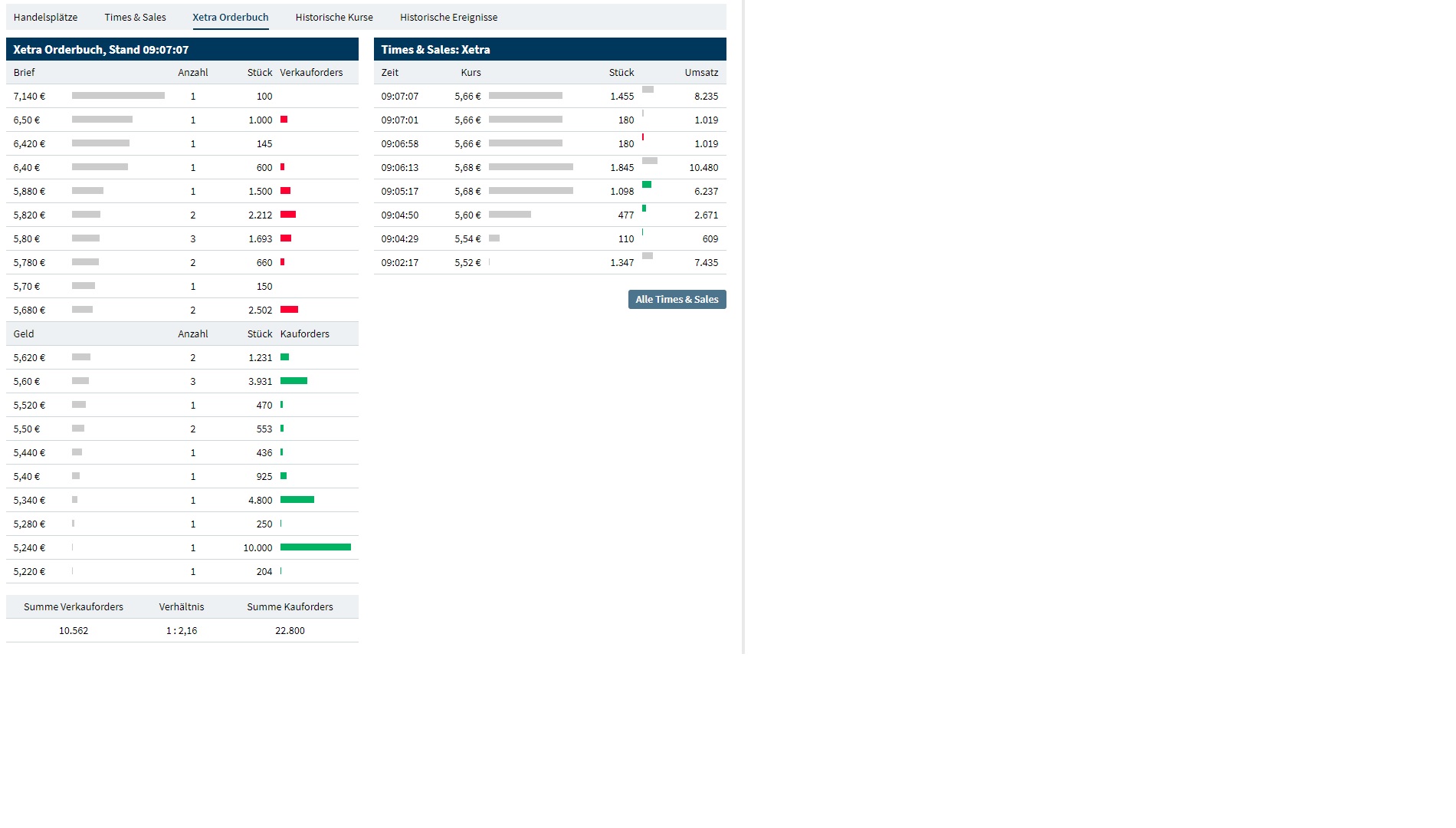Select the 09:06:58 trade time
This screenshot has height=828, width=1456.
(400, 143)
